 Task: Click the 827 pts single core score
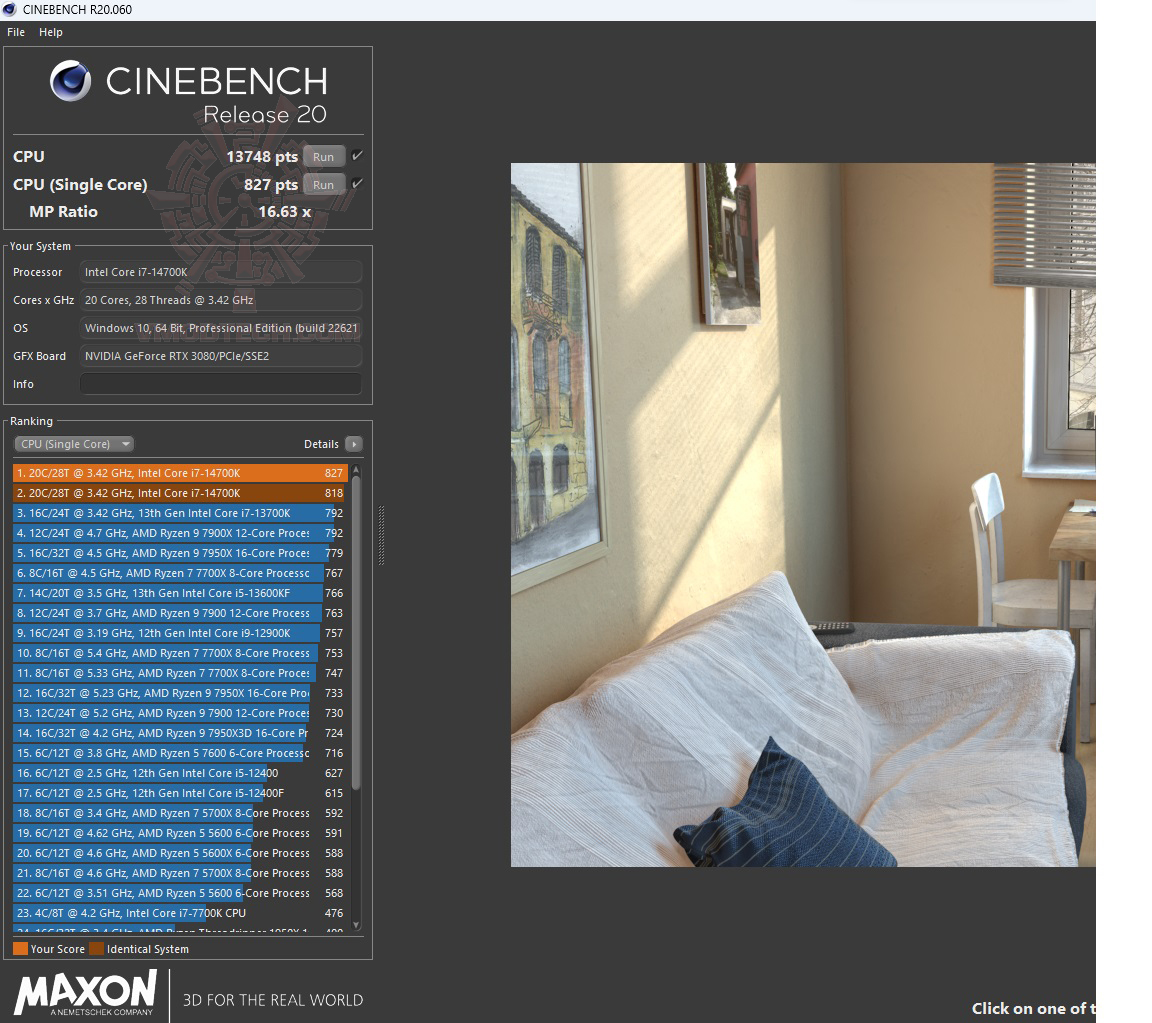(x=270, y=184)
